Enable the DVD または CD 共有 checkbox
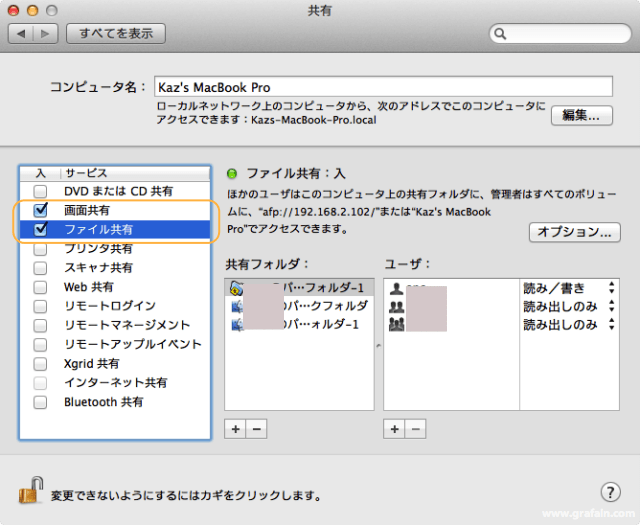This screenshot has height=525, width=640. (x=40, y=191)
